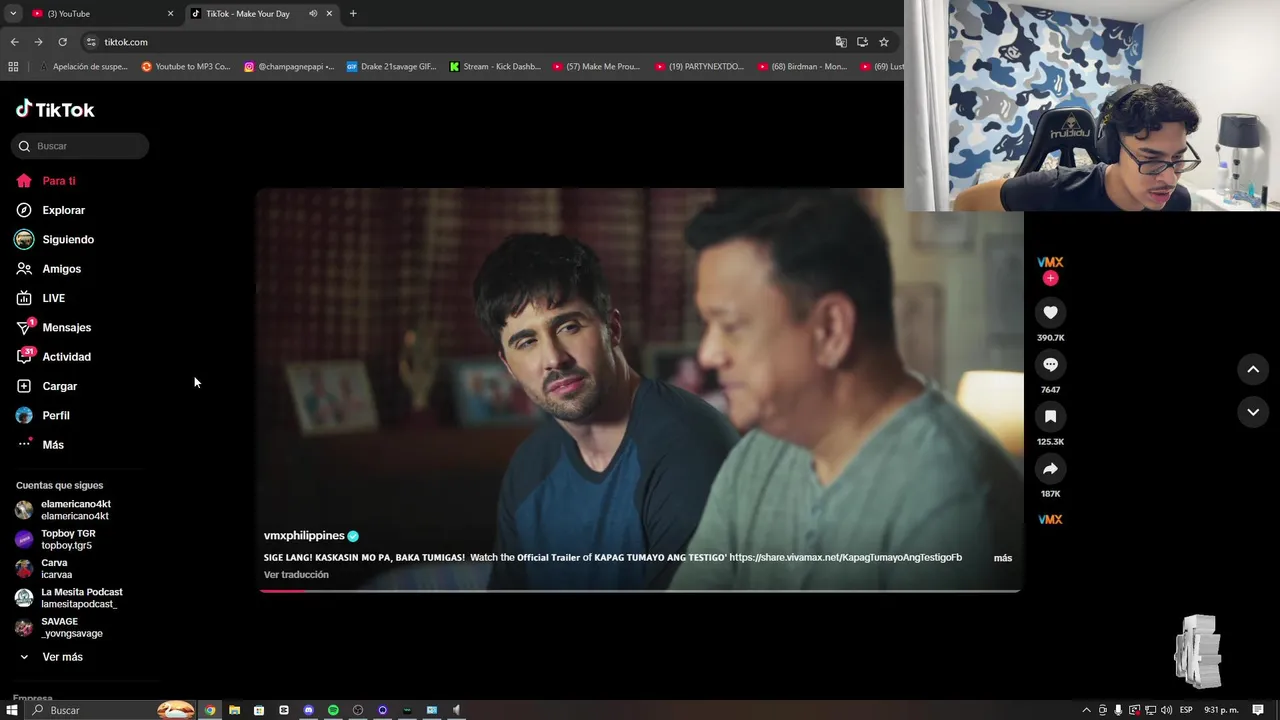Screen dimensions: 1280x720
Task: Close the YouTube tab
Action: (x=170, y=14)
